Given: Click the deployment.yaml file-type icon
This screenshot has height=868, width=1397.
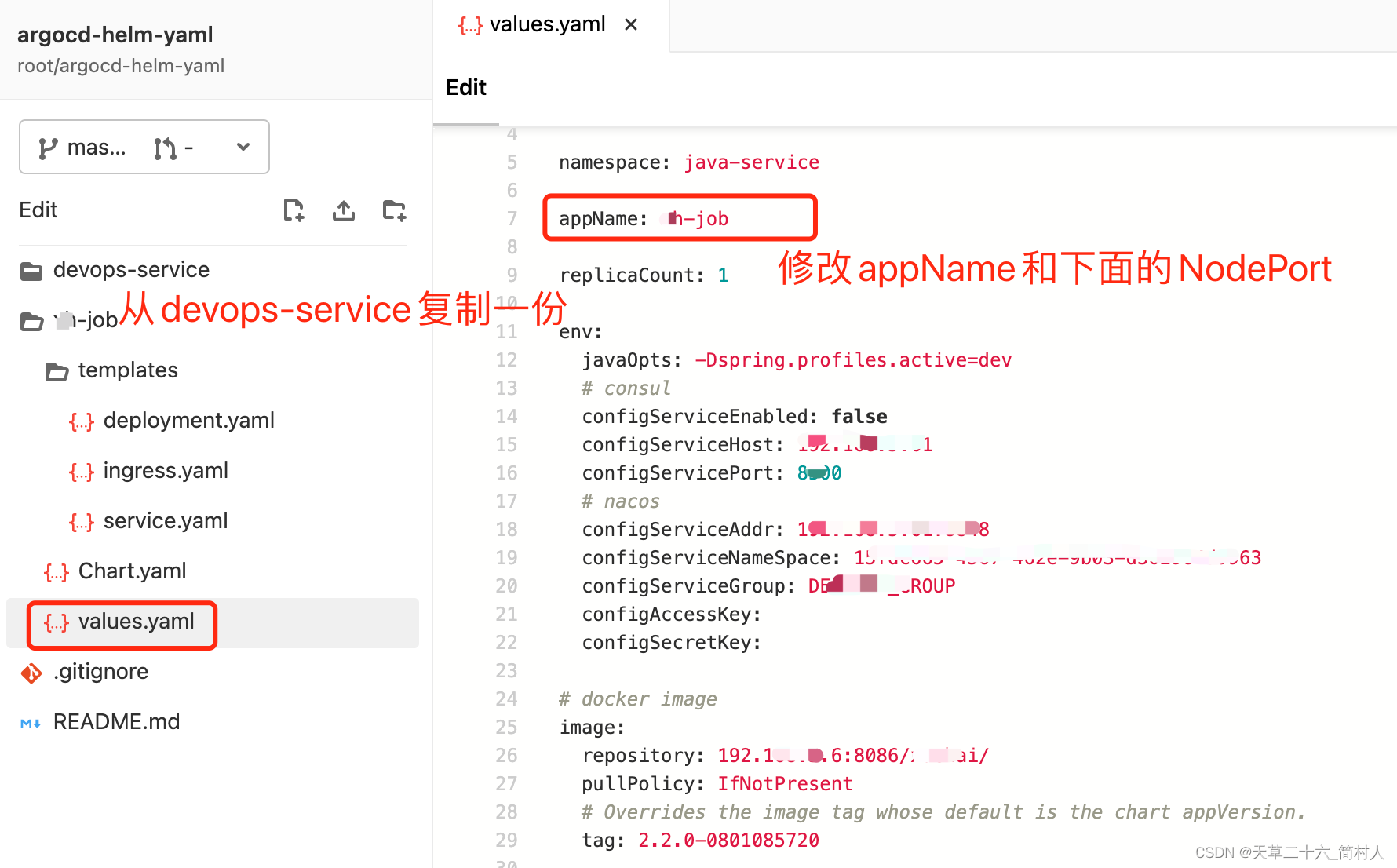Looking at the screenshot, I should click(82, 421).
